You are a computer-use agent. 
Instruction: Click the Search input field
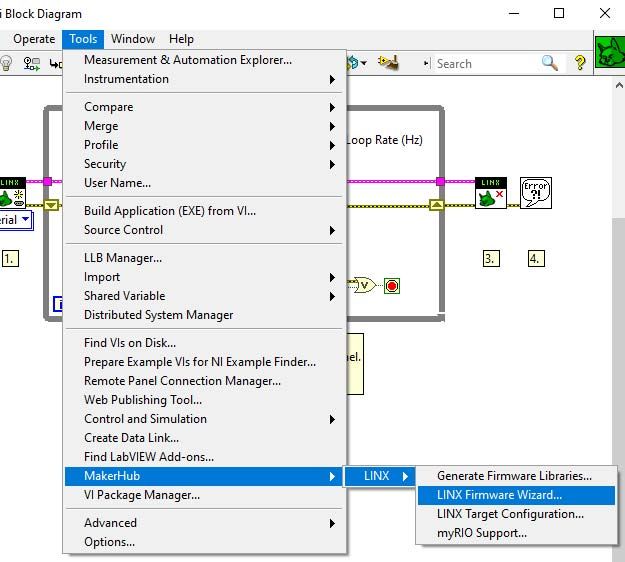pos(486,64)
